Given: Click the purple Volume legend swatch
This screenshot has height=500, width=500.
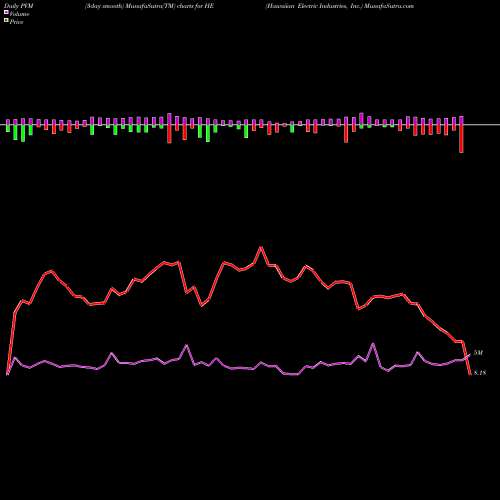Looking at the screenshot, I should (x=6, y=13).
